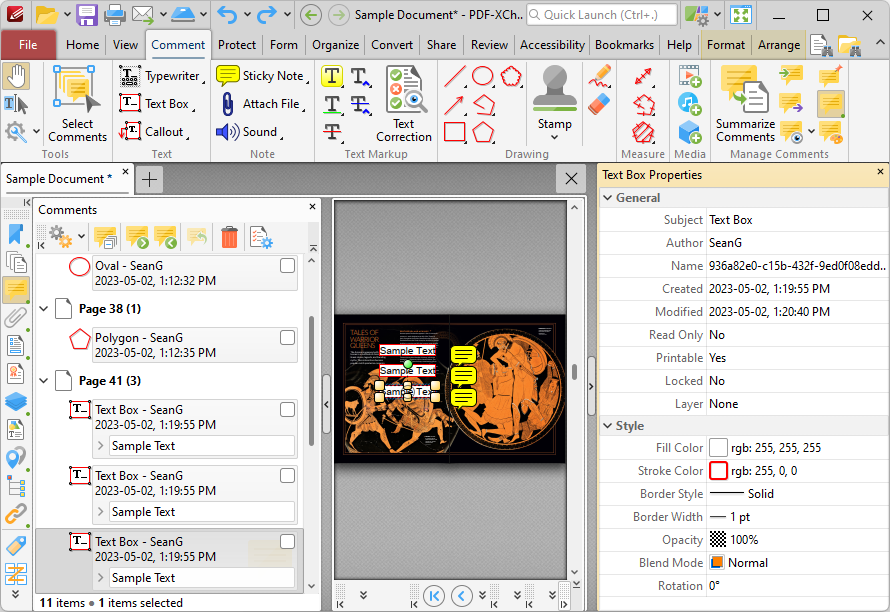Open comments options gear dropdown
Screen dimensions: 890x612
click(x=81, y=237)
